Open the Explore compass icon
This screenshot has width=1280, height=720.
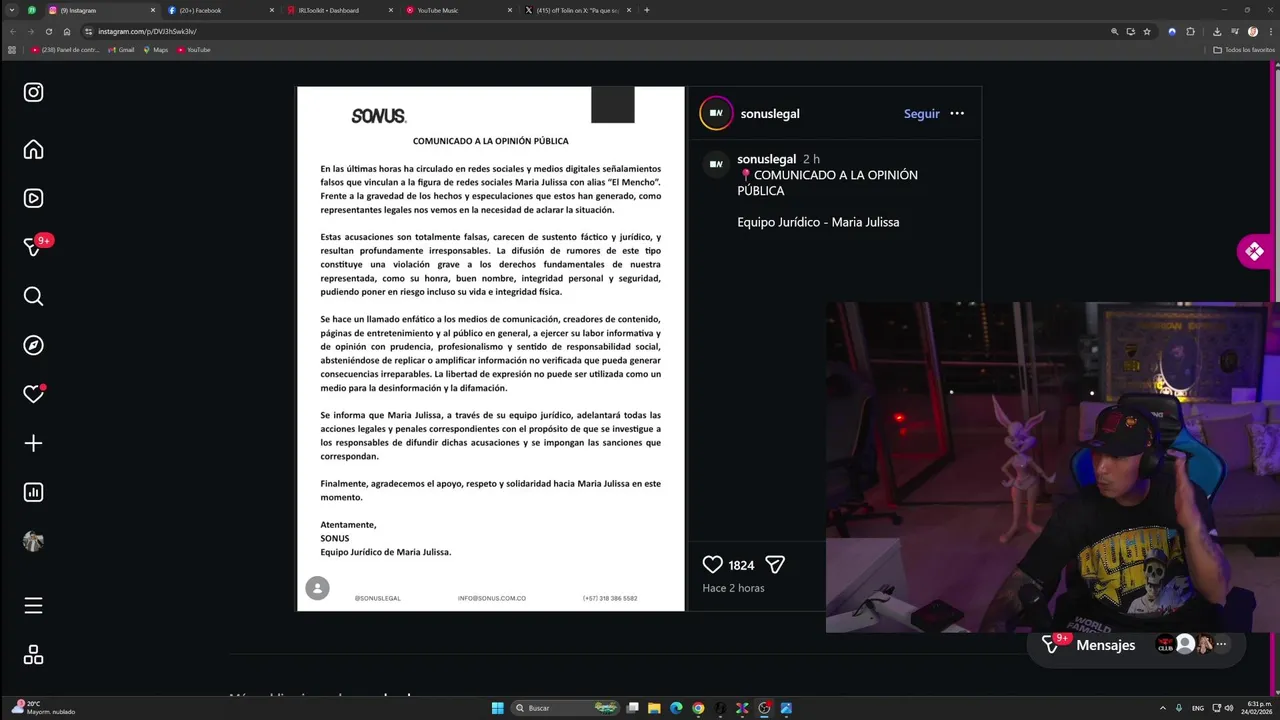(x=33, y=345)
